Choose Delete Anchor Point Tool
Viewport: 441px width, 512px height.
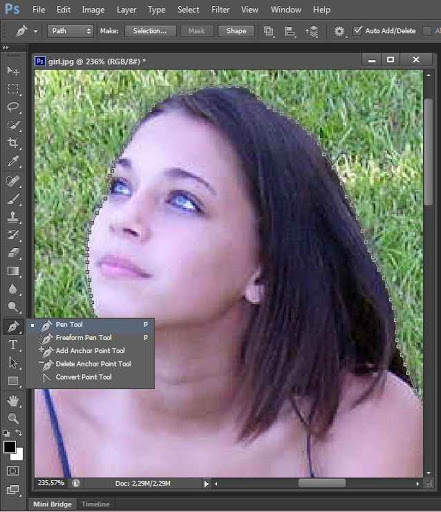pyautogui.click(x=90, y=364)
